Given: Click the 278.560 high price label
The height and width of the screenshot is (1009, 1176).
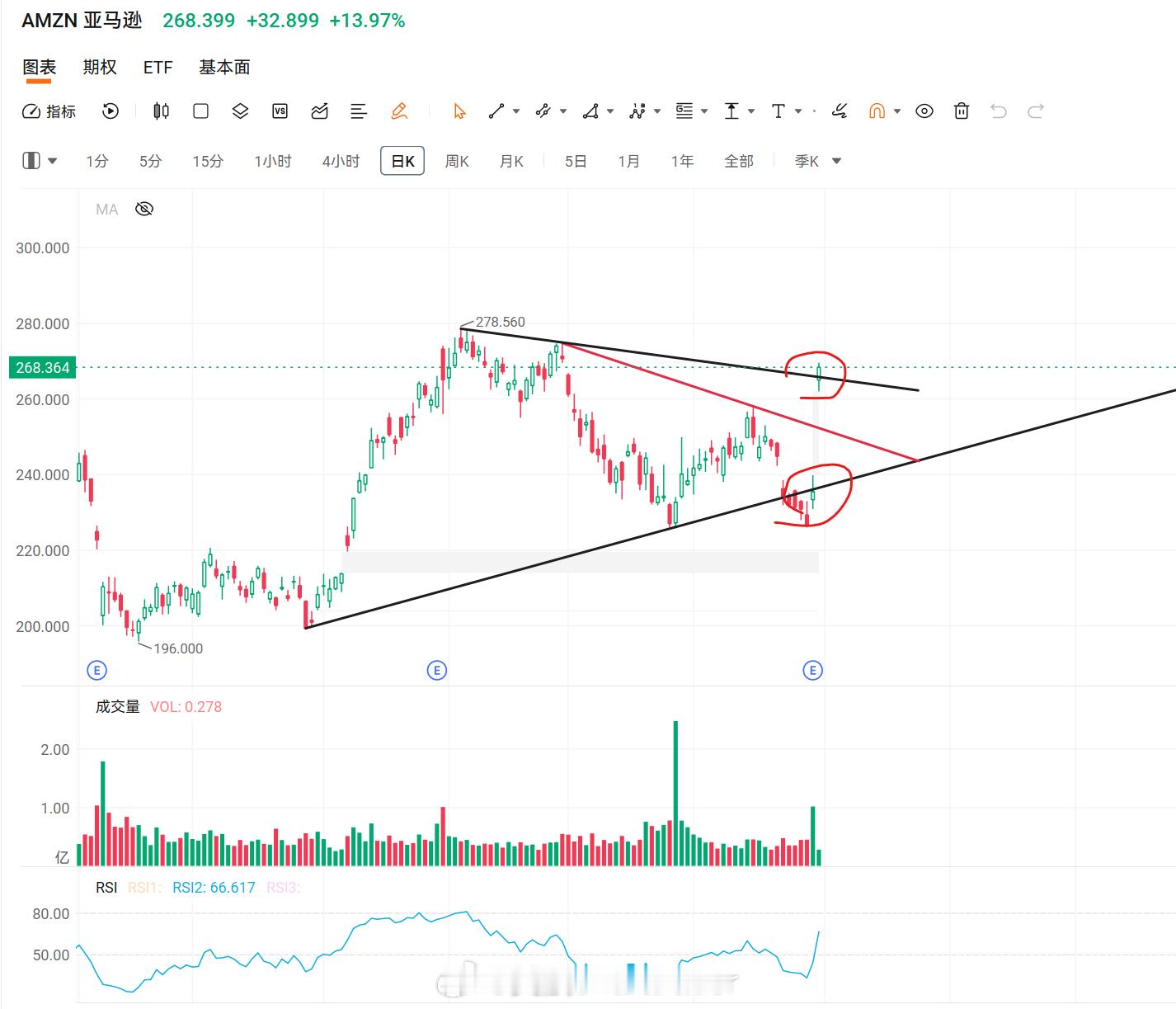Looking at the screenshot, I should (x=500, y=322).
